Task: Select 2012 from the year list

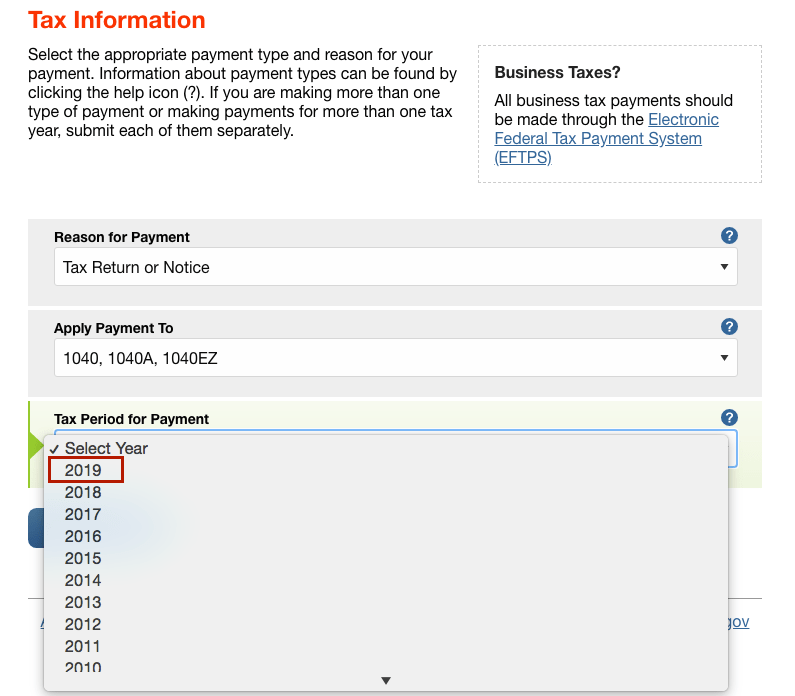Action: pyautogui.click(x=386, y=624)
